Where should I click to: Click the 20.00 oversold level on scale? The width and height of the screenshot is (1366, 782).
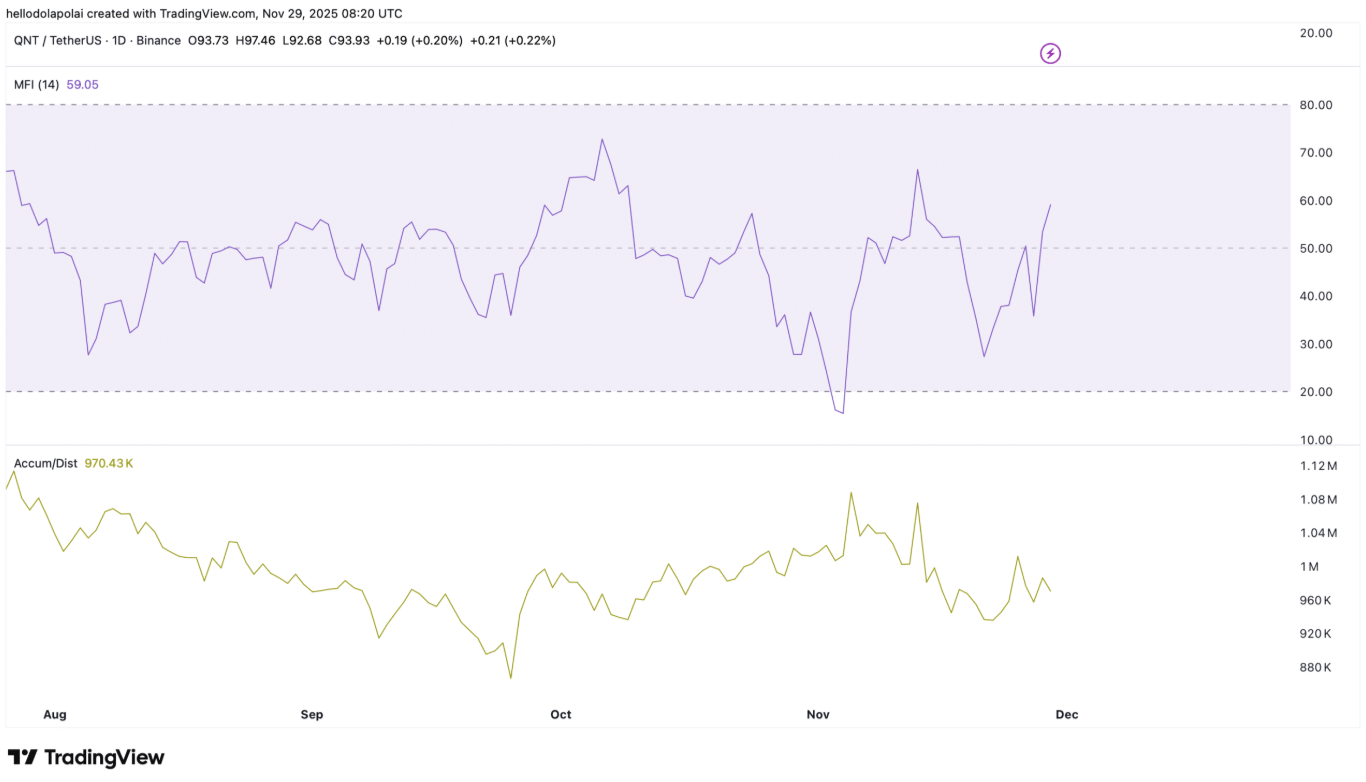(1316, 392)
